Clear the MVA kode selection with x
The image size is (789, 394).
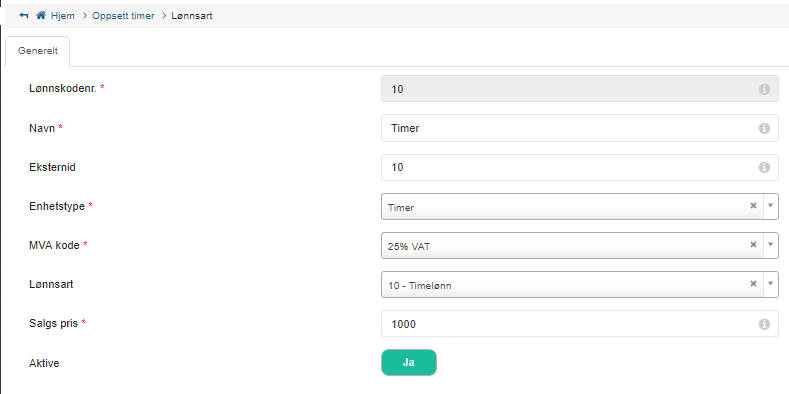tap(753, 245)
